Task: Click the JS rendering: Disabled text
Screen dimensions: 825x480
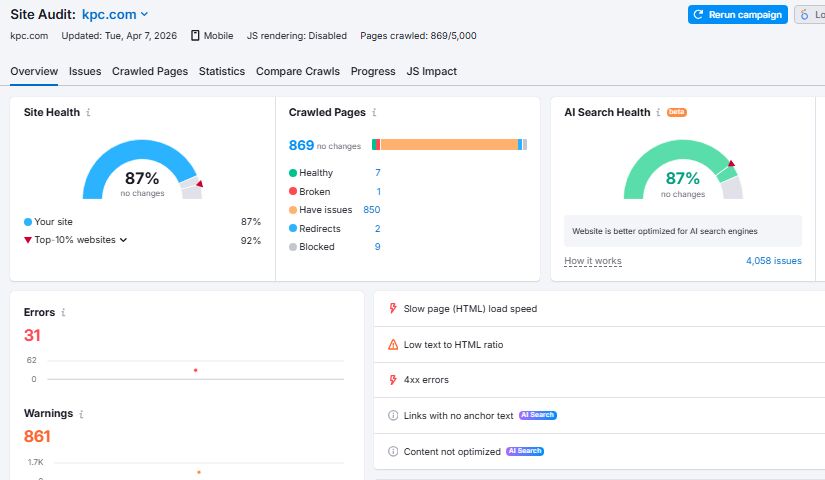Action: 297,36
